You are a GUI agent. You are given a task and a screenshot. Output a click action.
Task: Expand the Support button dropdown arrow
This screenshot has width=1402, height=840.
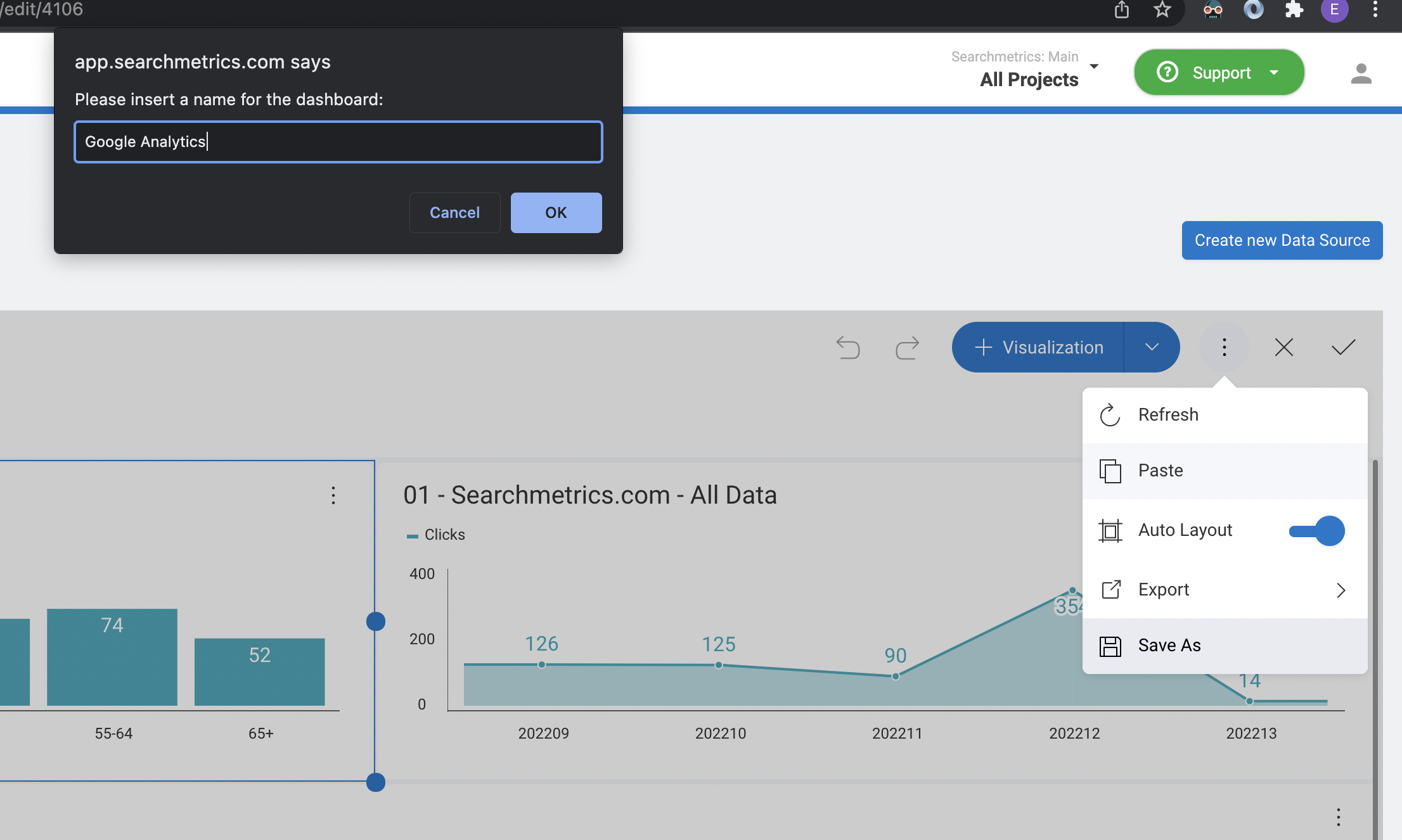[x=1274, y=73]
